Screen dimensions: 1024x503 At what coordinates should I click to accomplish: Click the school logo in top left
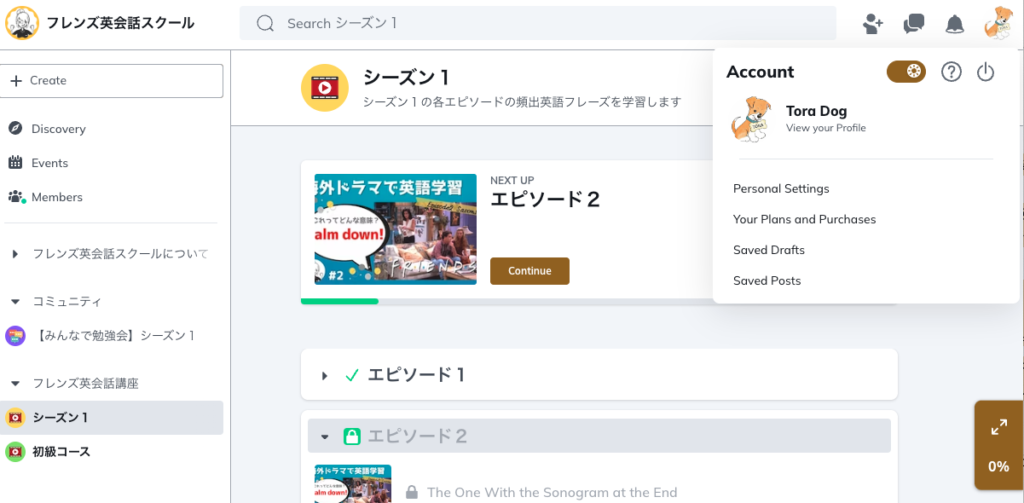tap(22, 23)
